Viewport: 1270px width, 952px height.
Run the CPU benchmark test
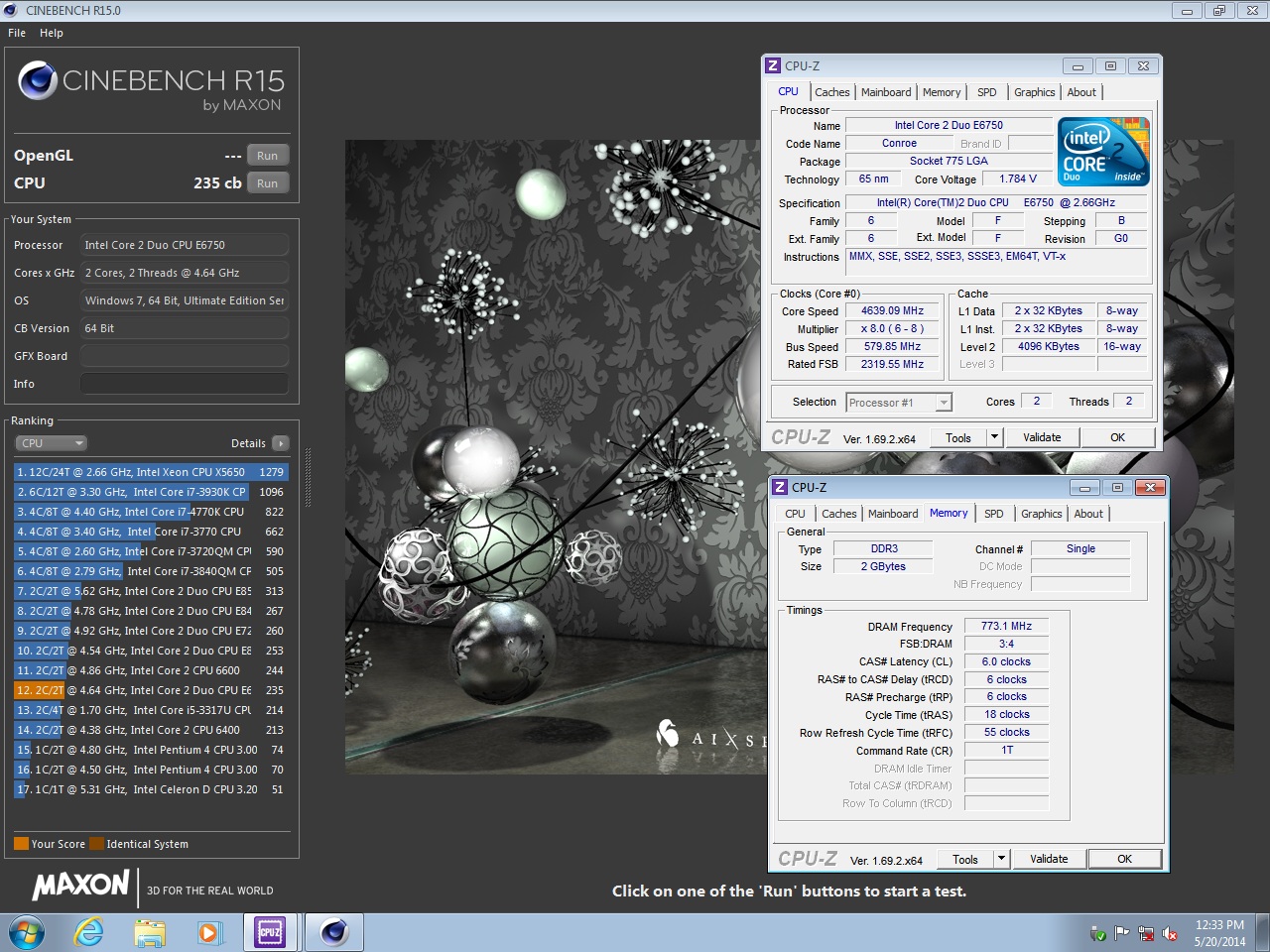(x=267, y=183)
